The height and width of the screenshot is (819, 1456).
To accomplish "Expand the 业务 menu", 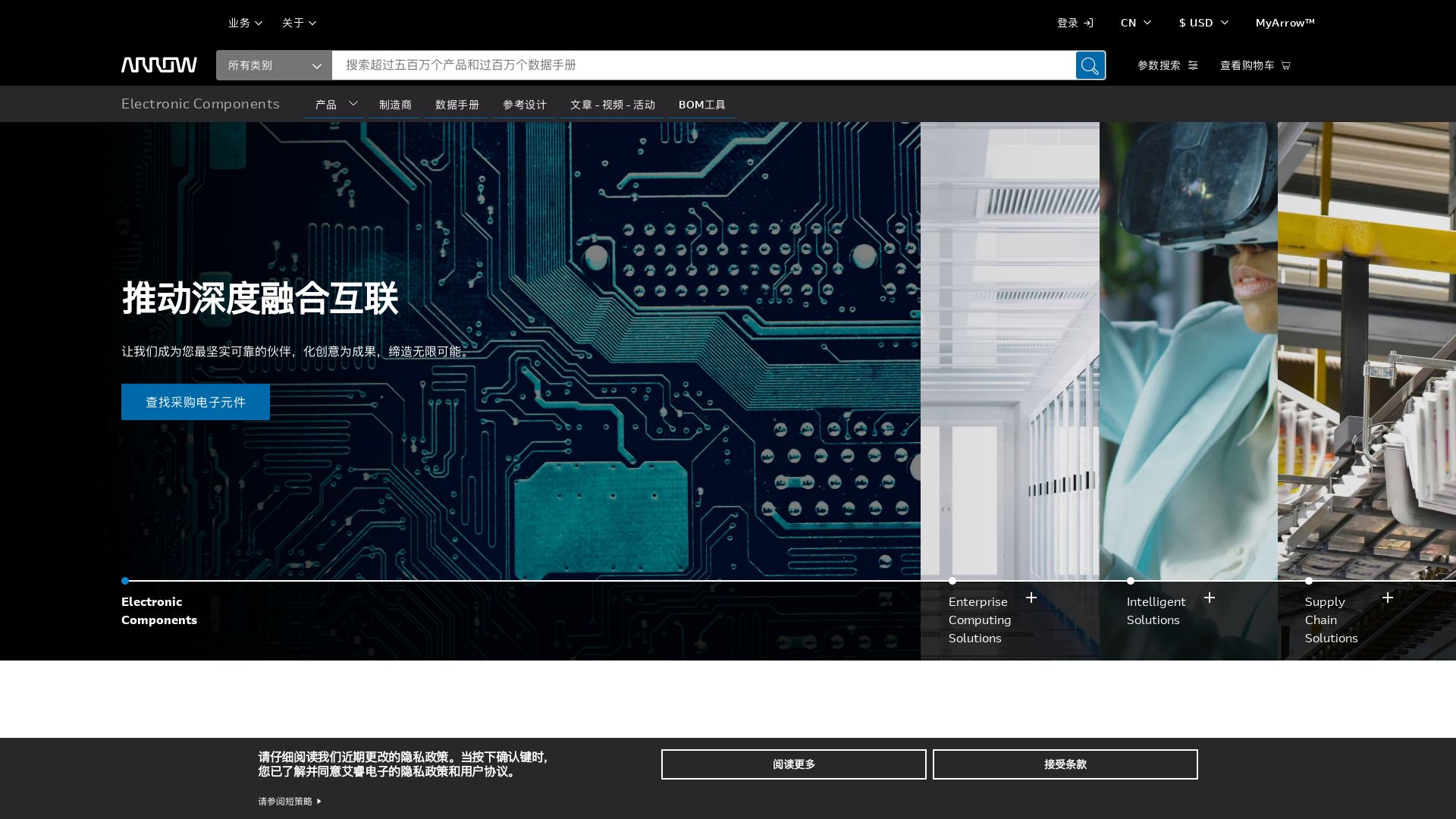I will [x=245, y=23].
